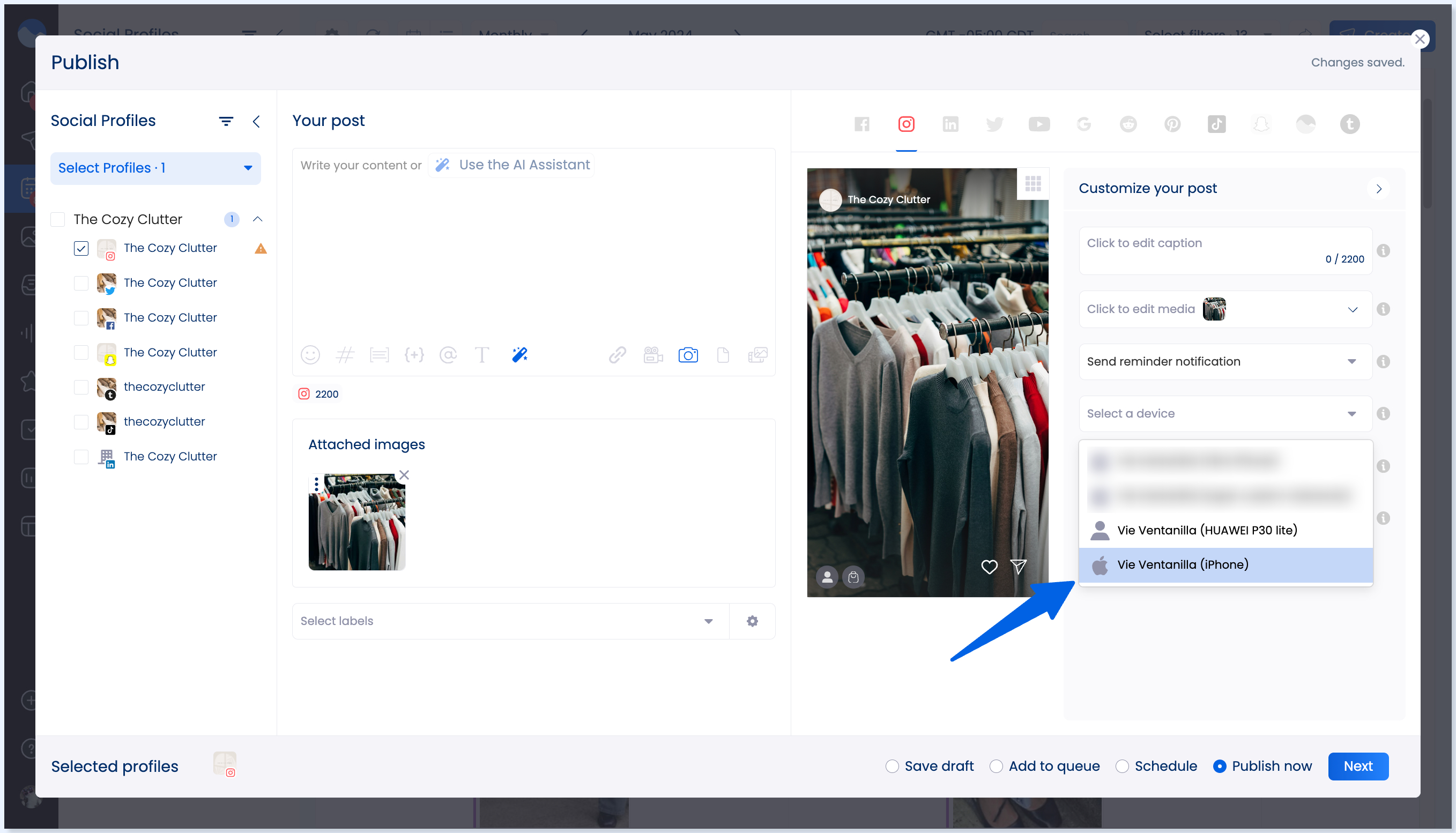Check the Snapchat Cozy Clutter profile
Screen dimensions: 1456x833
[81, 352]
